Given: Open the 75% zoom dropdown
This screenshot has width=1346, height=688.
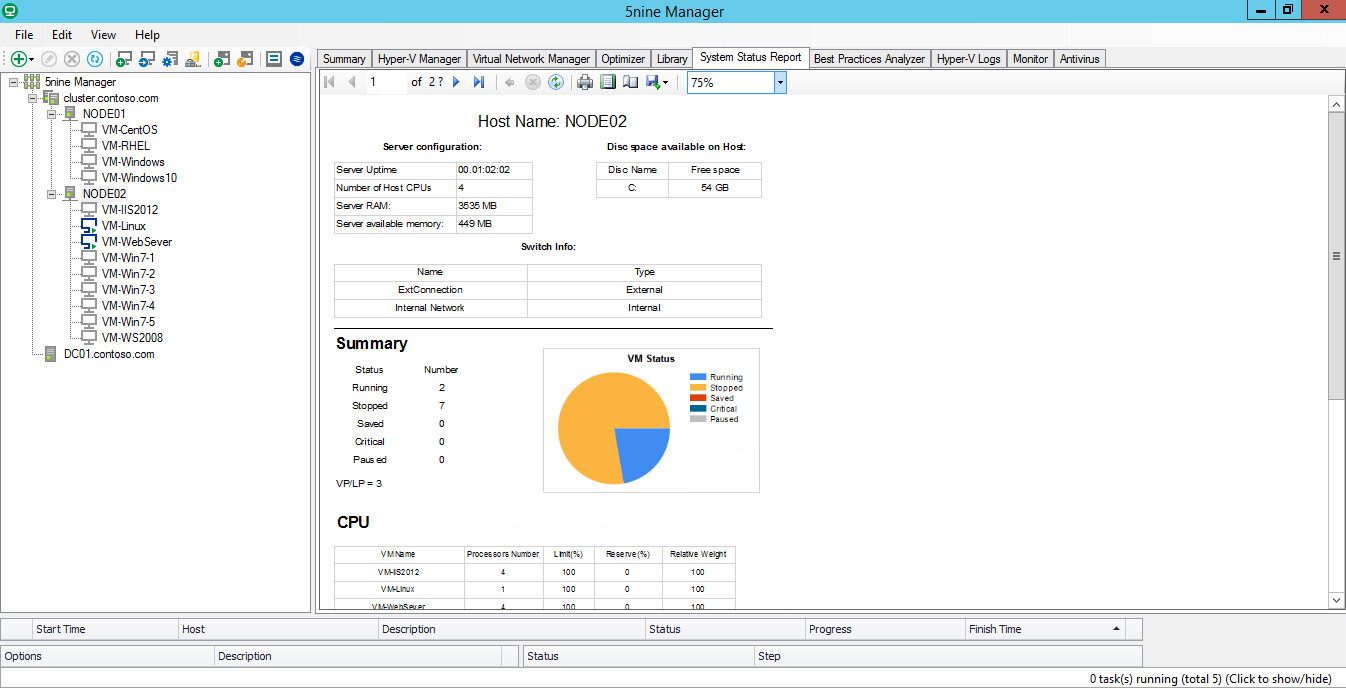Looking at the screenshot, I should click(x=780, y=83).
